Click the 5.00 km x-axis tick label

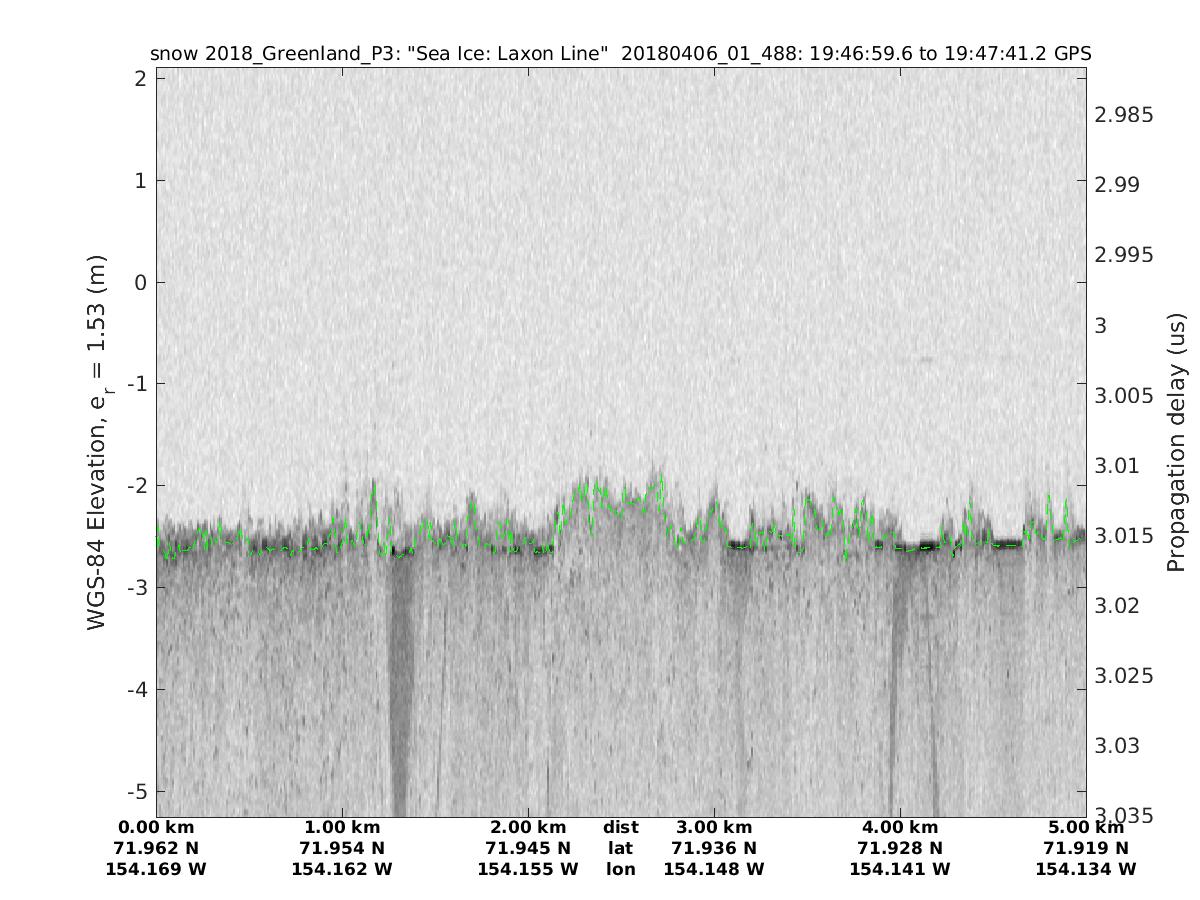click(1086, 827)
